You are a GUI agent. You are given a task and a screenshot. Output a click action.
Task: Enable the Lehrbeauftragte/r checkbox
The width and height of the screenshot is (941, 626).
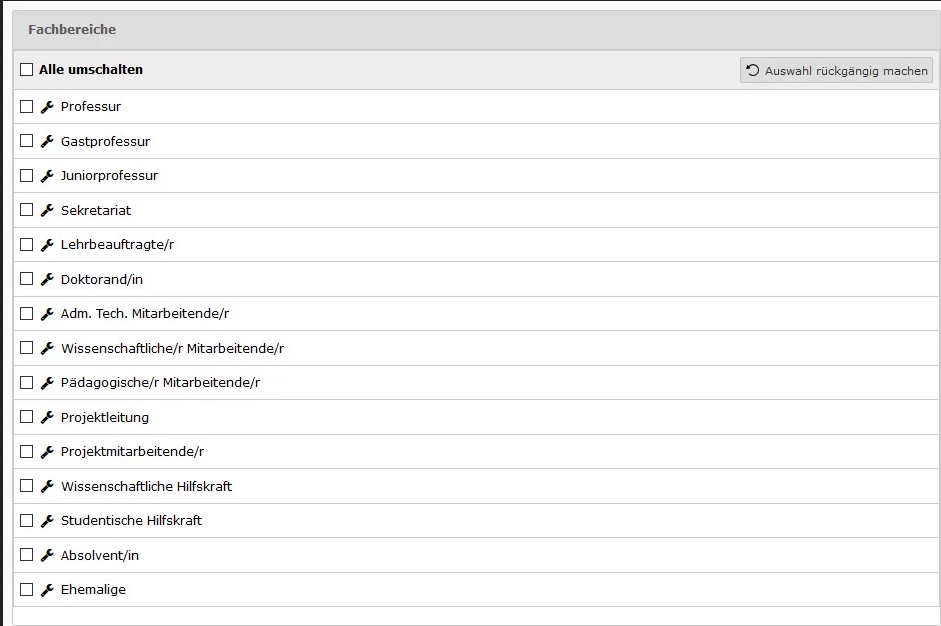pos(27,244)
